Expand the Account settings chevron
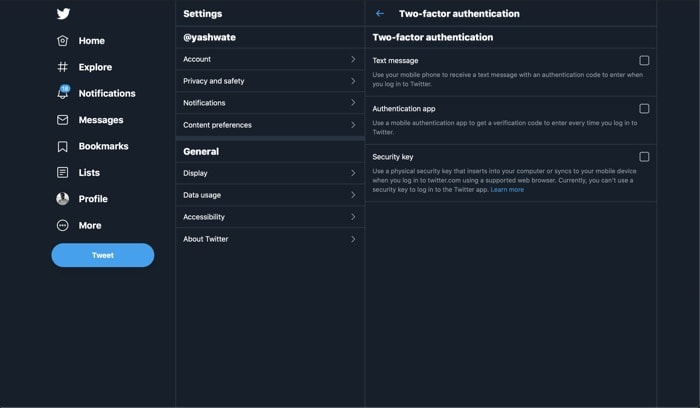The image size is (700, 408). pyautogui.click(x=353, y=59)
